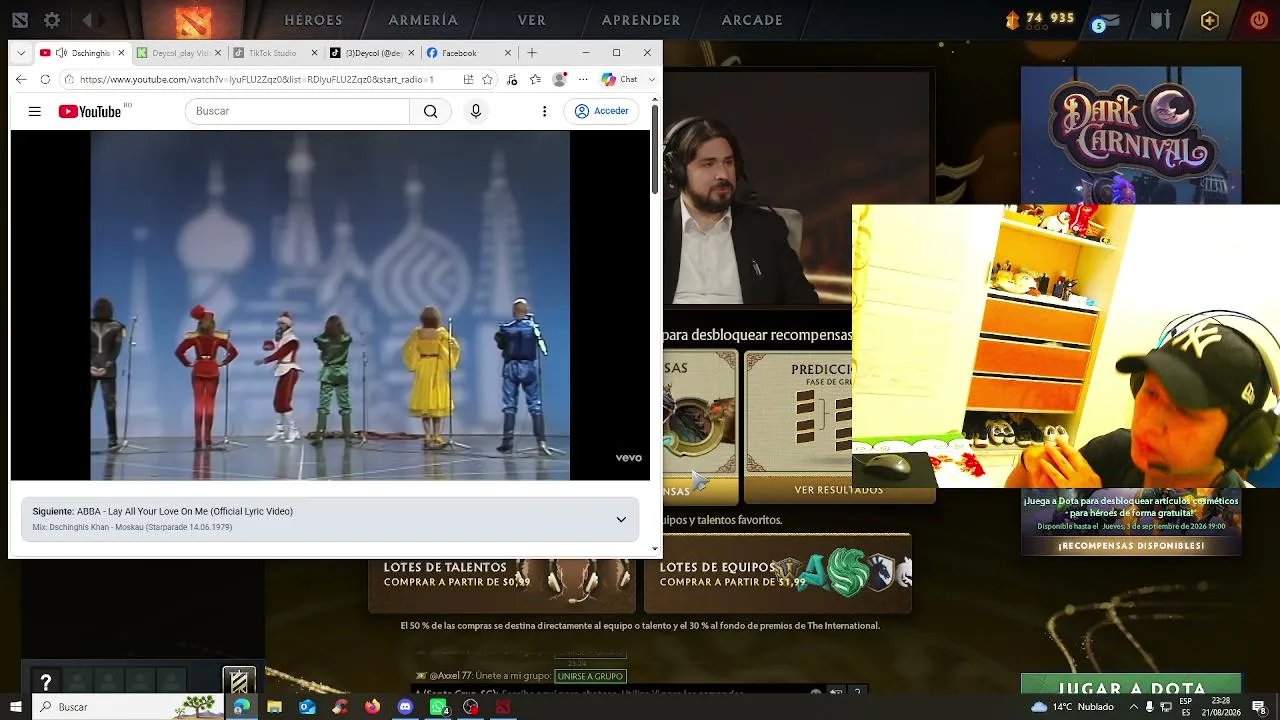Open the Dota 2 taskbar icon
This screenshot has width=1280, height=720.
[x=503, y=707]
